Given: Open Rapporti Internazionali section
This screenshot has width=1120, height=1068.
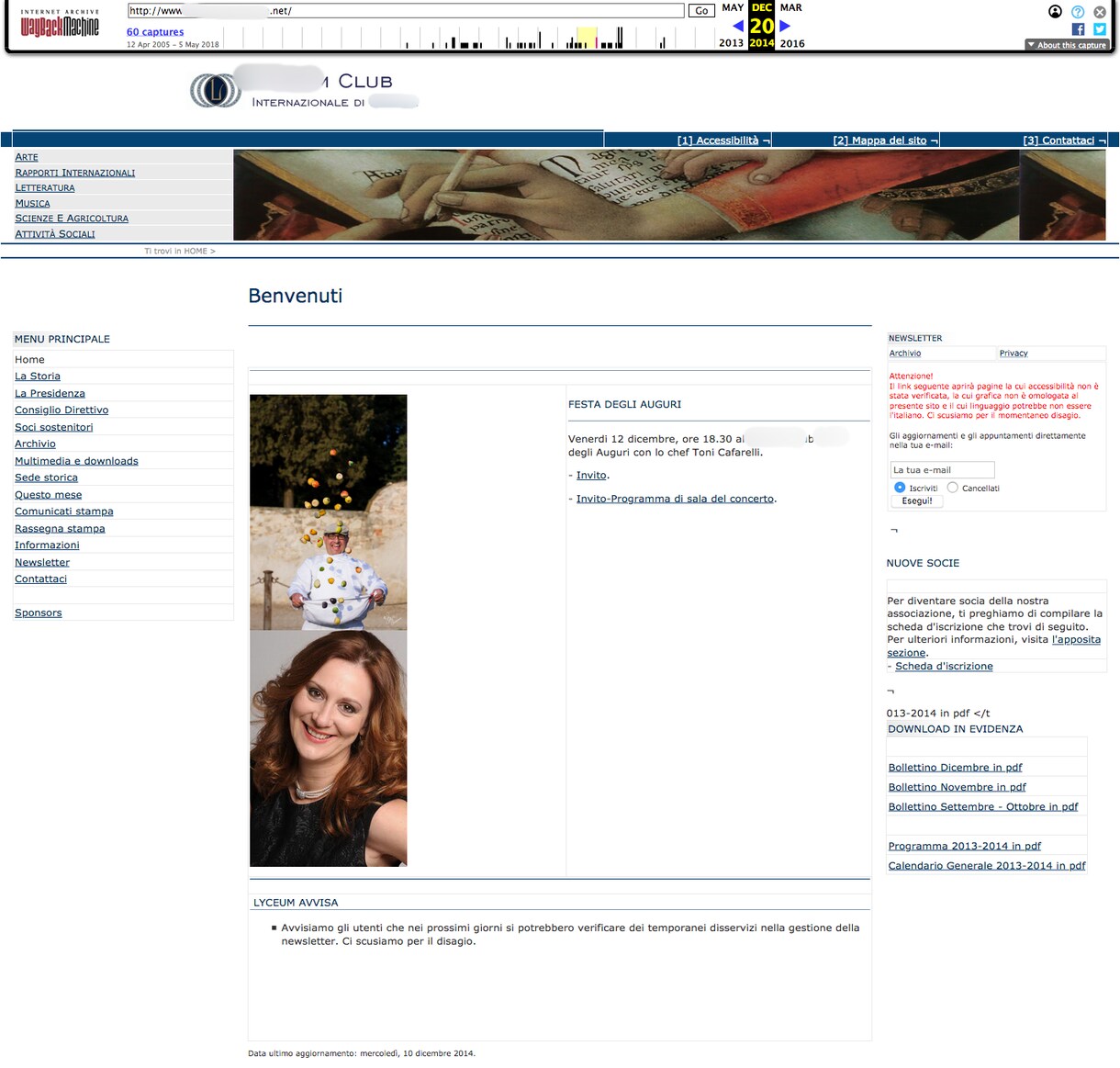Looking at the screenshot, I should coord(75,173).
